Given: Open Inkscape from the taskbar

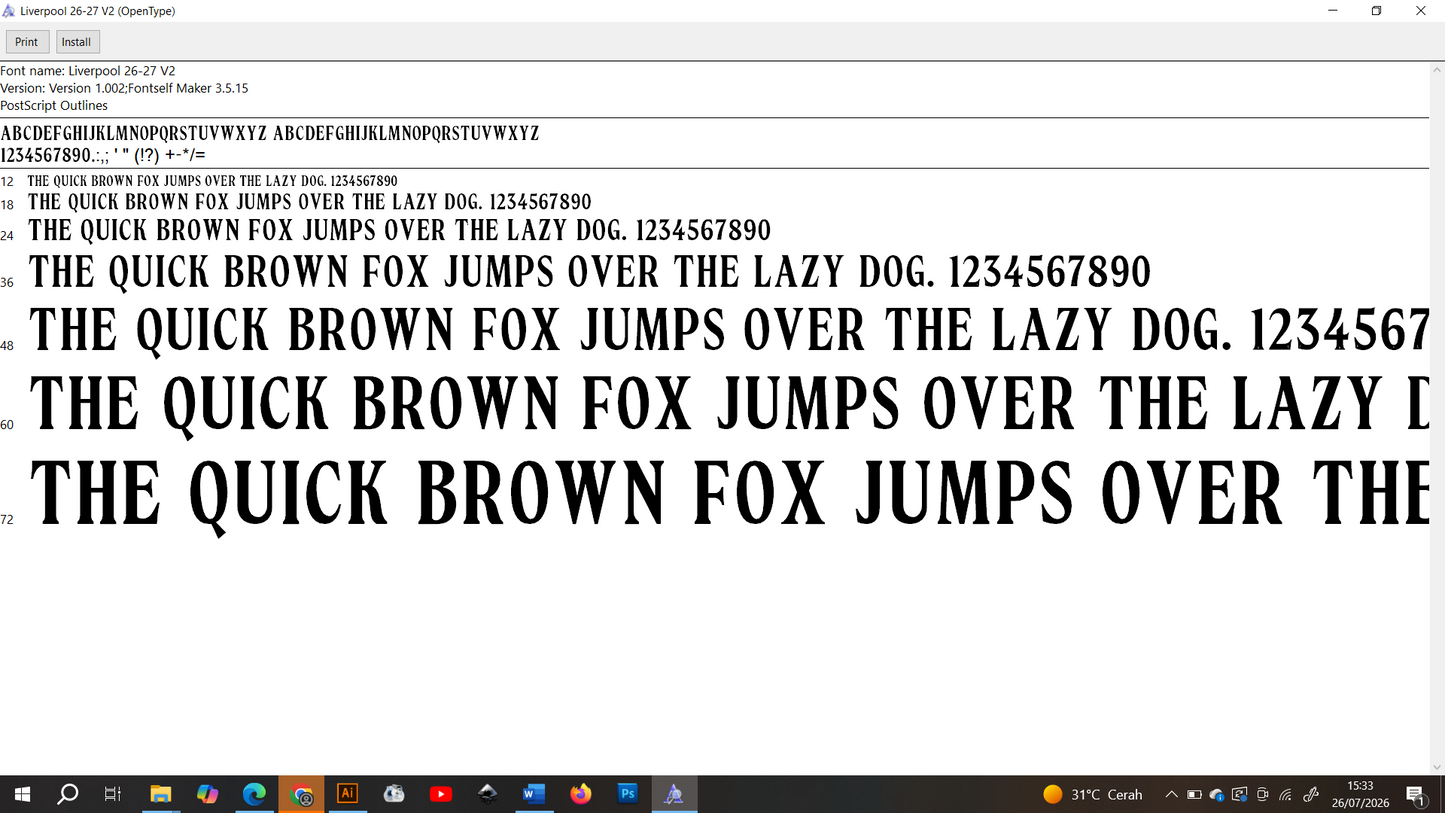Looking at the screenshot, I should click(x=487, y=794).
